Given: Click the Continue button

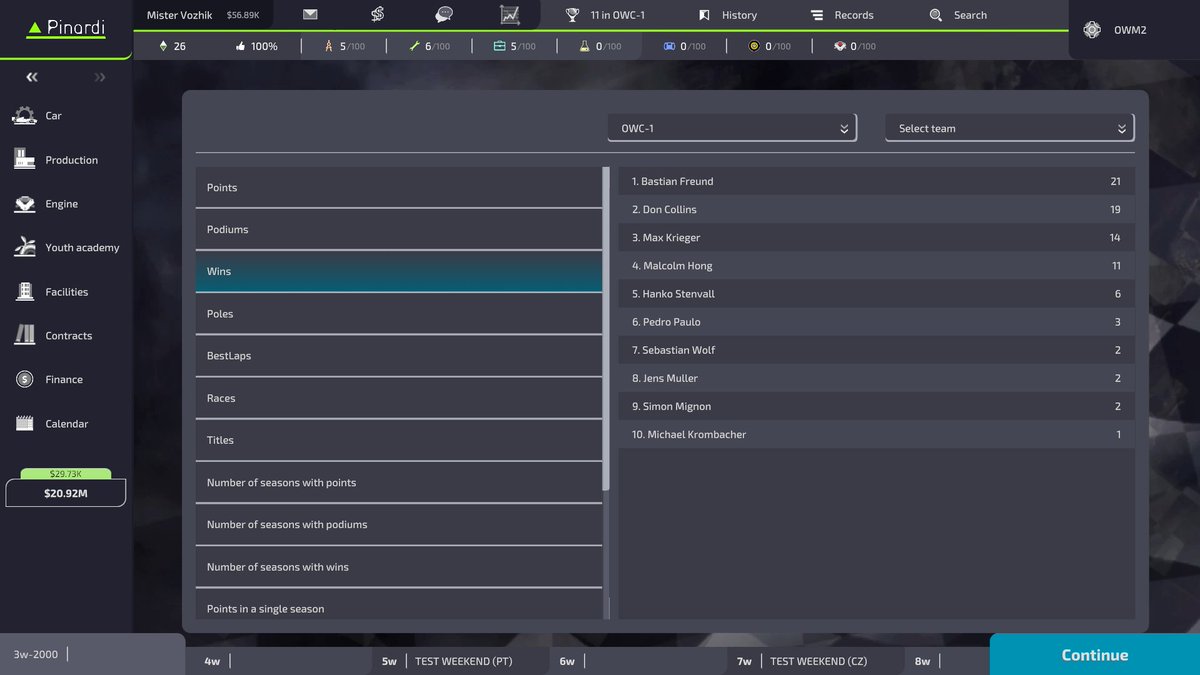Looking at the screenshot, I should 1095,654.
